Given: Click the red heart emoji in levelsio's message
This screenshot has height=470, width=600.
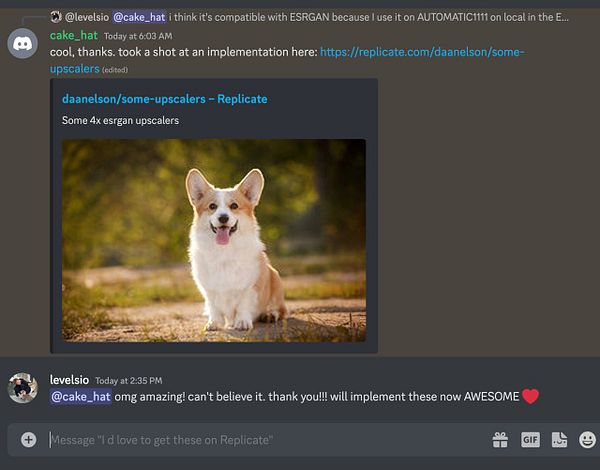Looking at the screenshot, I should 530,396.
